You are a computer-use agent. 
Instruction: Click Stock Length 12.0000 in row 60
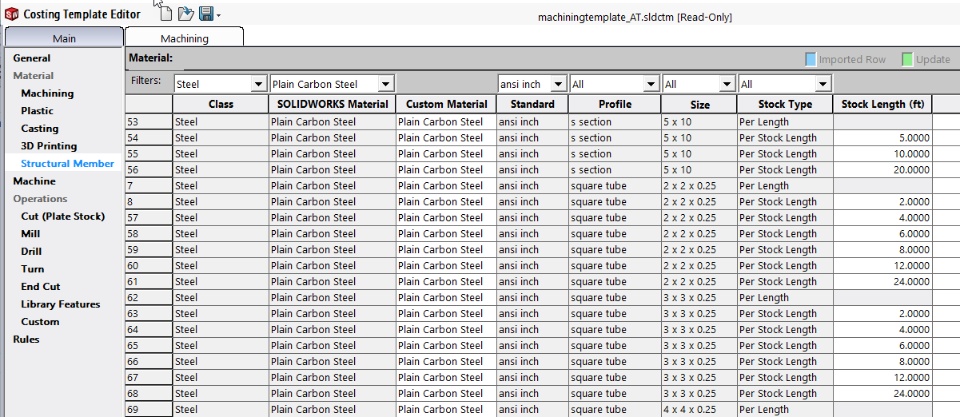(x=882, y=265)
